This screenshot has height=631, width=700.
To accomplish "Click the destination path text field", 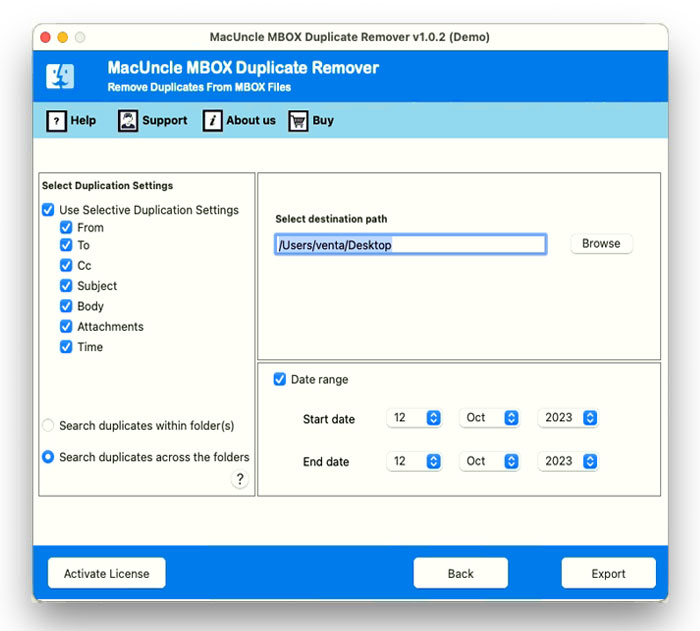I will point(410,245).
